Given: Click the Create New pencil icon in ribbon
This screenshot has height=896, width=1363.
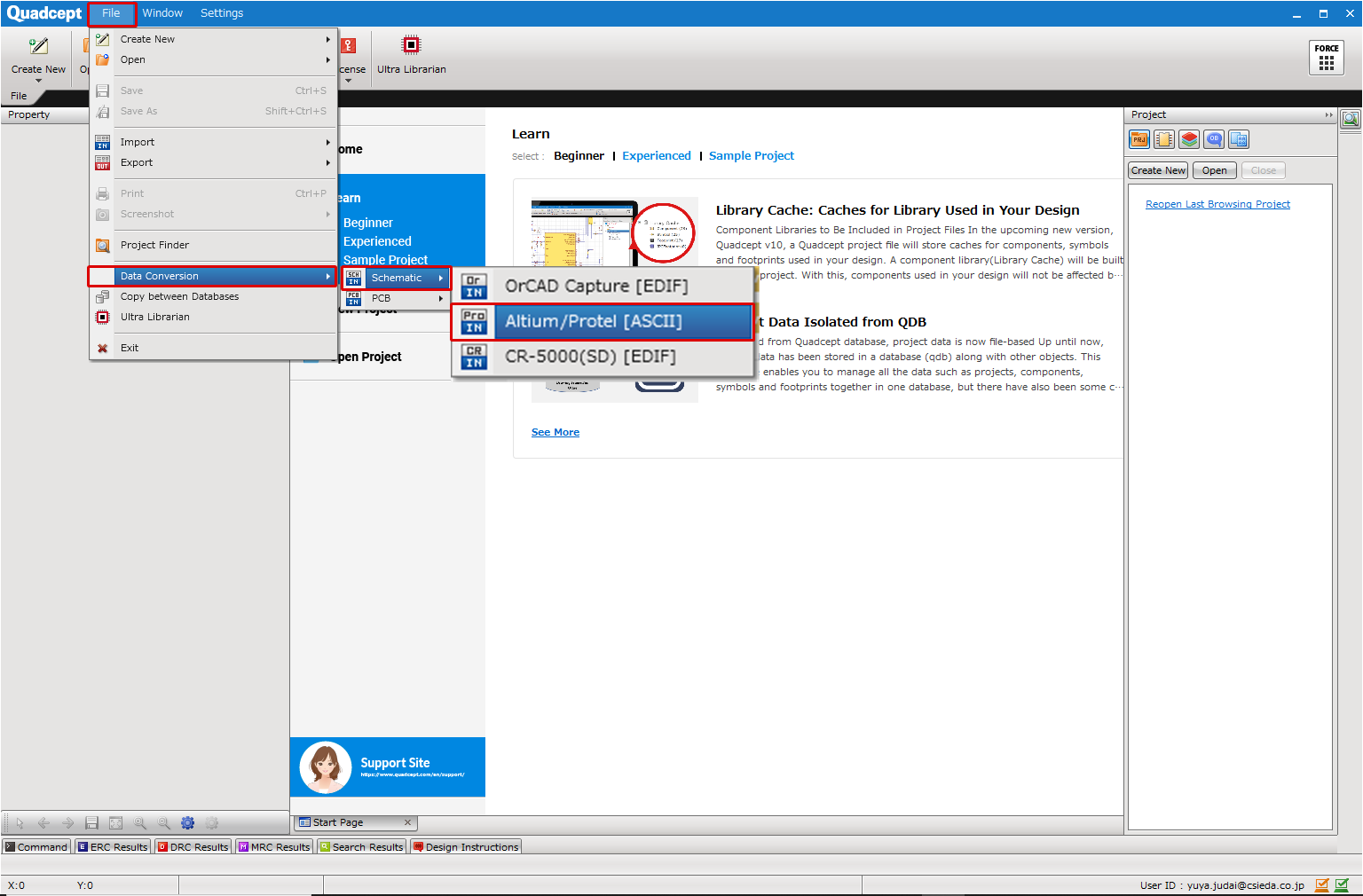Looking at the screenshot, I should tap(38, 46).
